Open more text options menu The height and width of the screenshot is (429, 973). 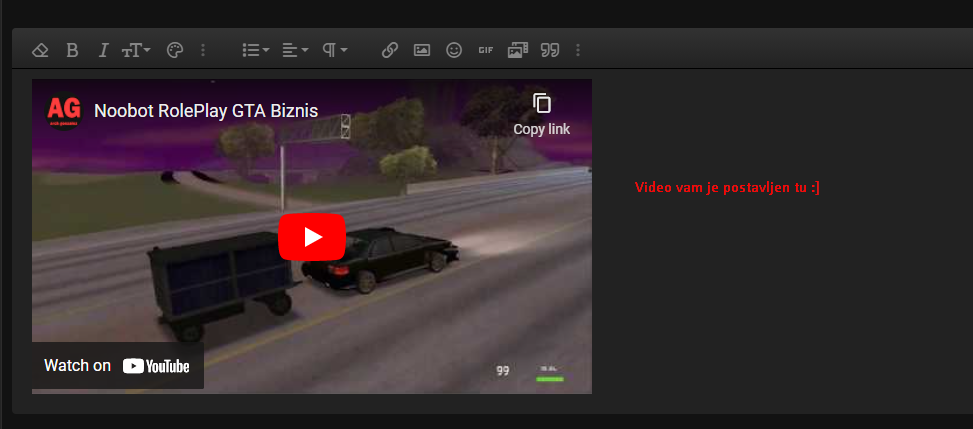(203, 50)
